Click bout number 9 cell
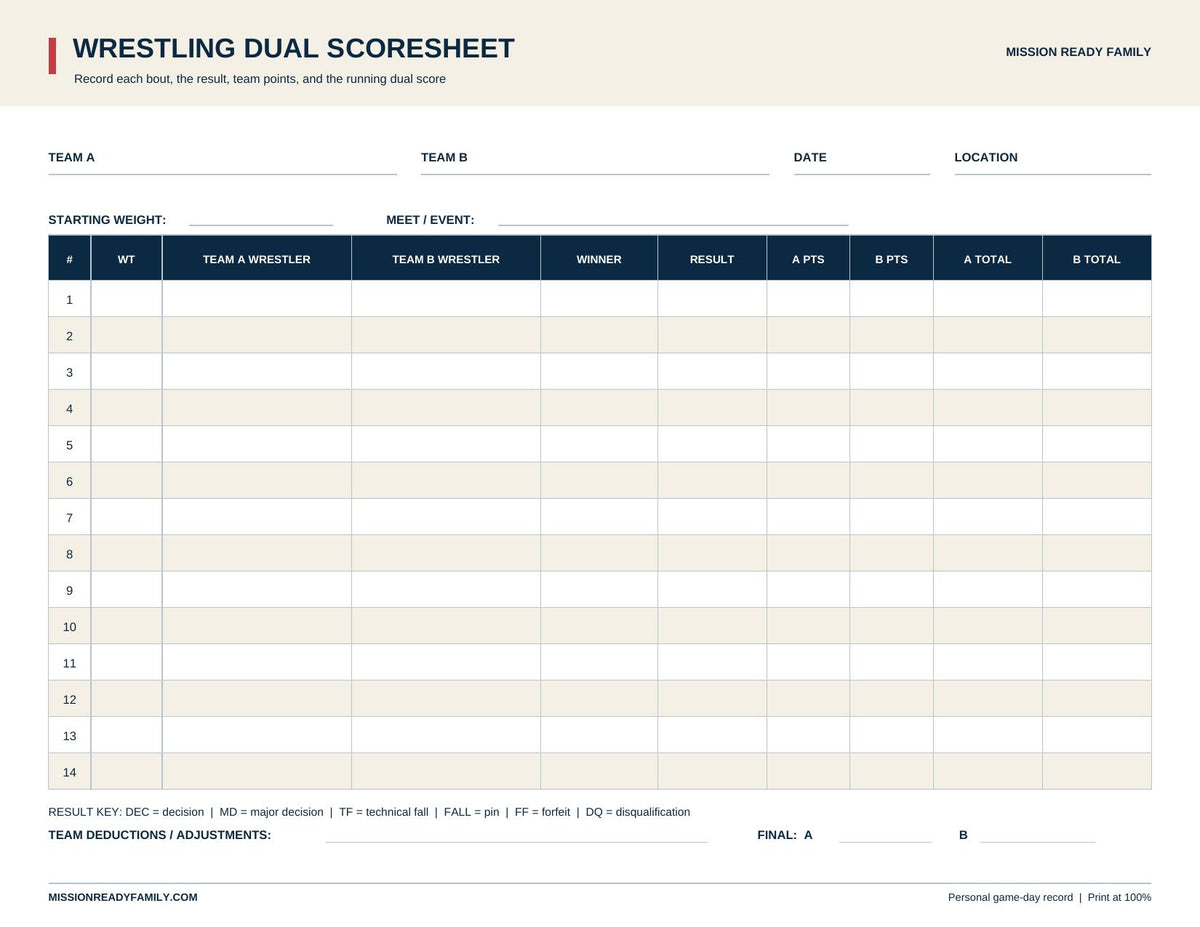Viewport: 1200px width, 927px height. coord(69,590)
